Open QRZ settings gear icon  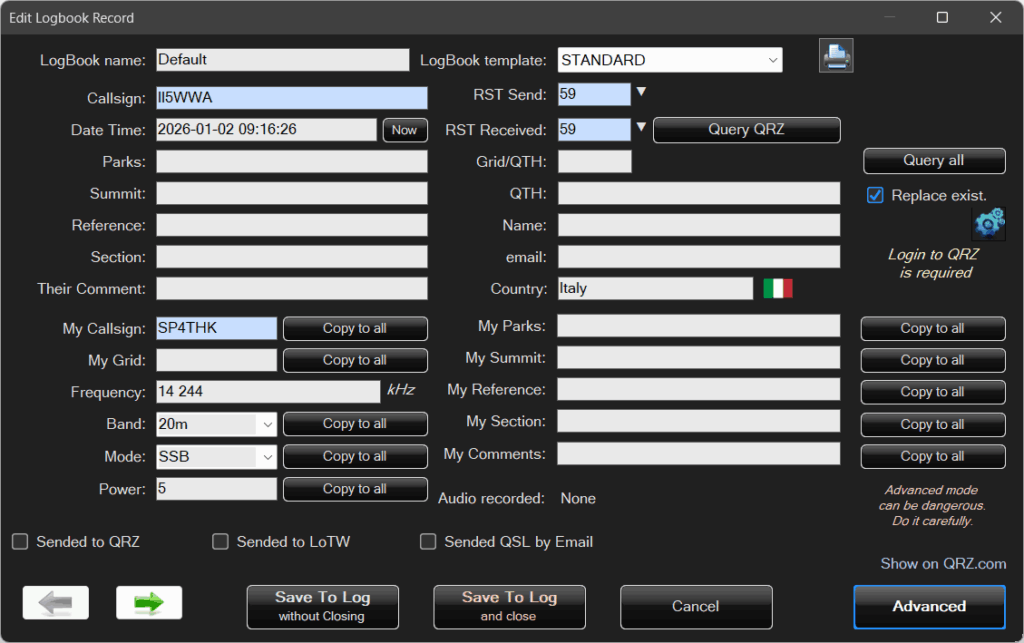point(989,223)
